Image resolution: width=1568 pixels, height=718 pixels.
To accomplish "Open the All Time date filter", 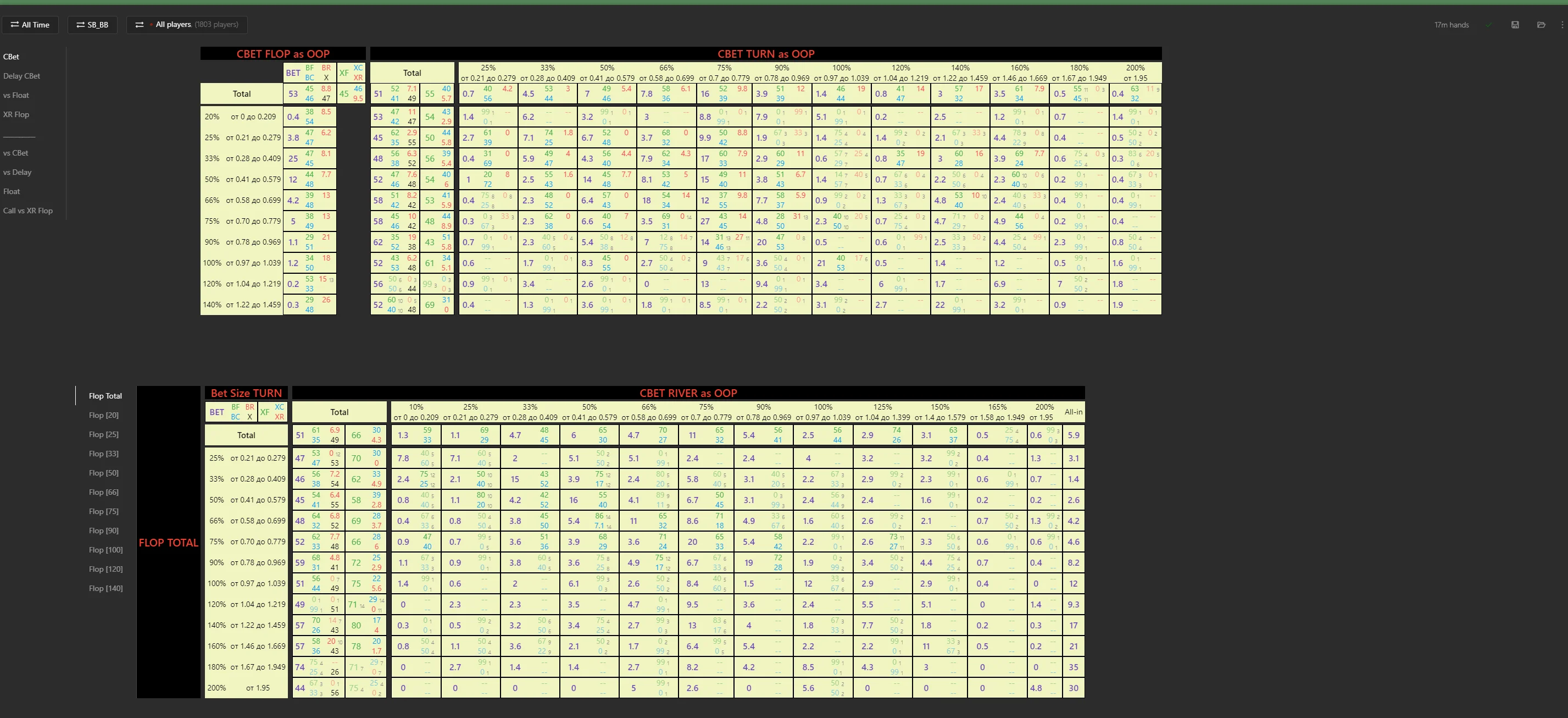I will (x=30, y=25).
